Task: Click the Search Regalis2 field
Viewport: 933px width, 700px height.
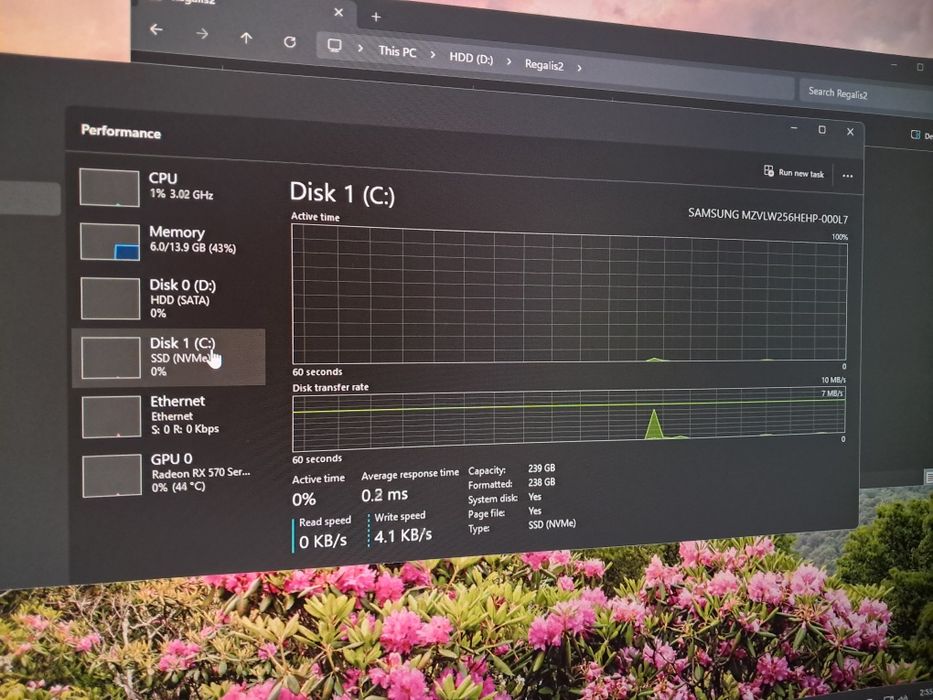Action: (866, 95)
